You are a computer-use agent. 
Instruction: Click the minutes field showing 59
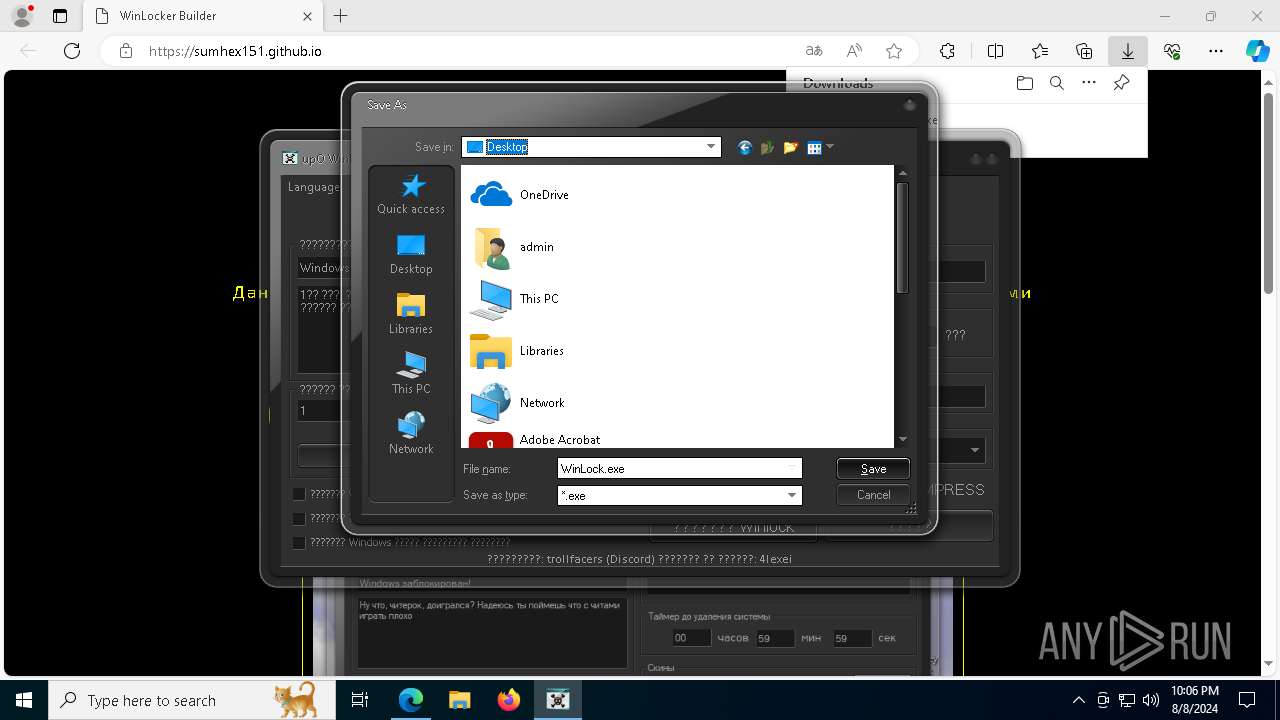[x=774, y=638]
